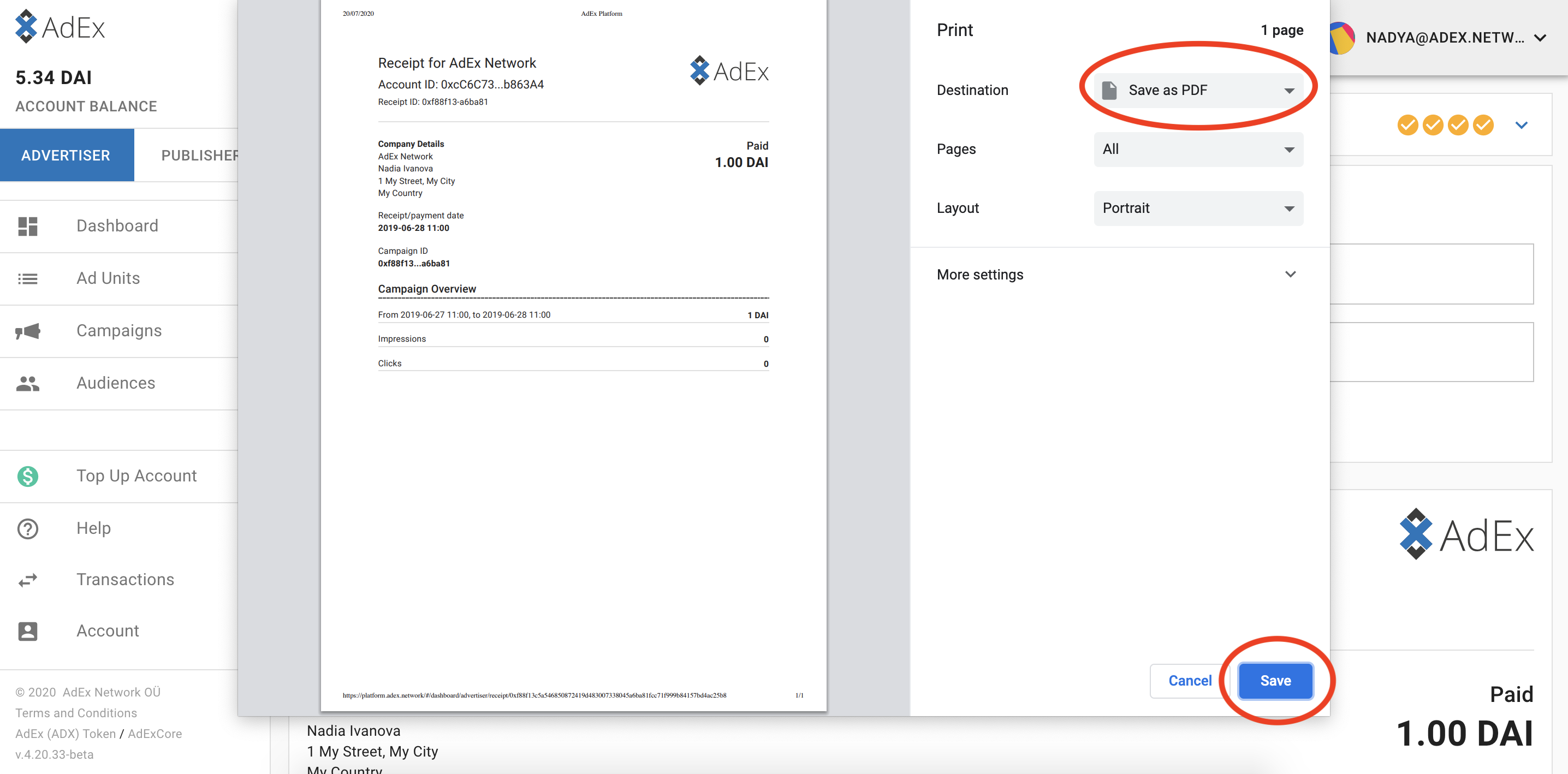The height and width of the screenshot is (774, 1568).
Task: Click the Help question mark icon
Action: (27, 528)
